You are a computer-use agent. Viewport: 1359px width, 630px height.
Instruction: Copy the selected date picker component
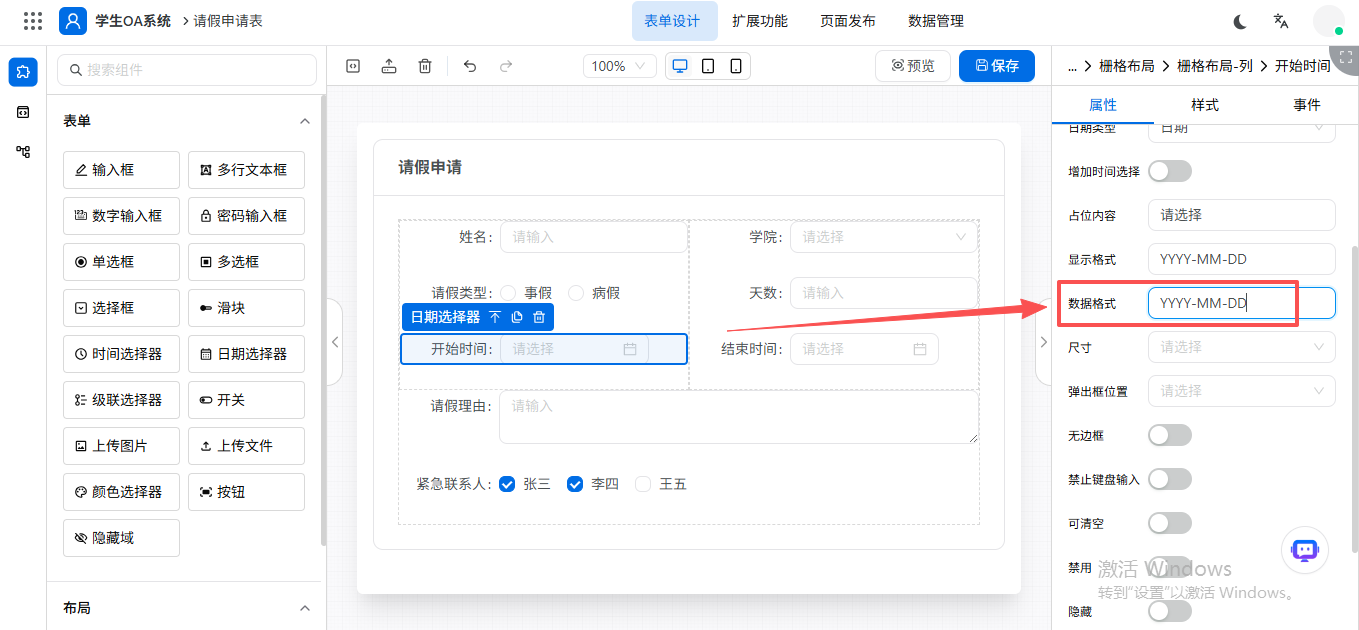pos(517,318)
